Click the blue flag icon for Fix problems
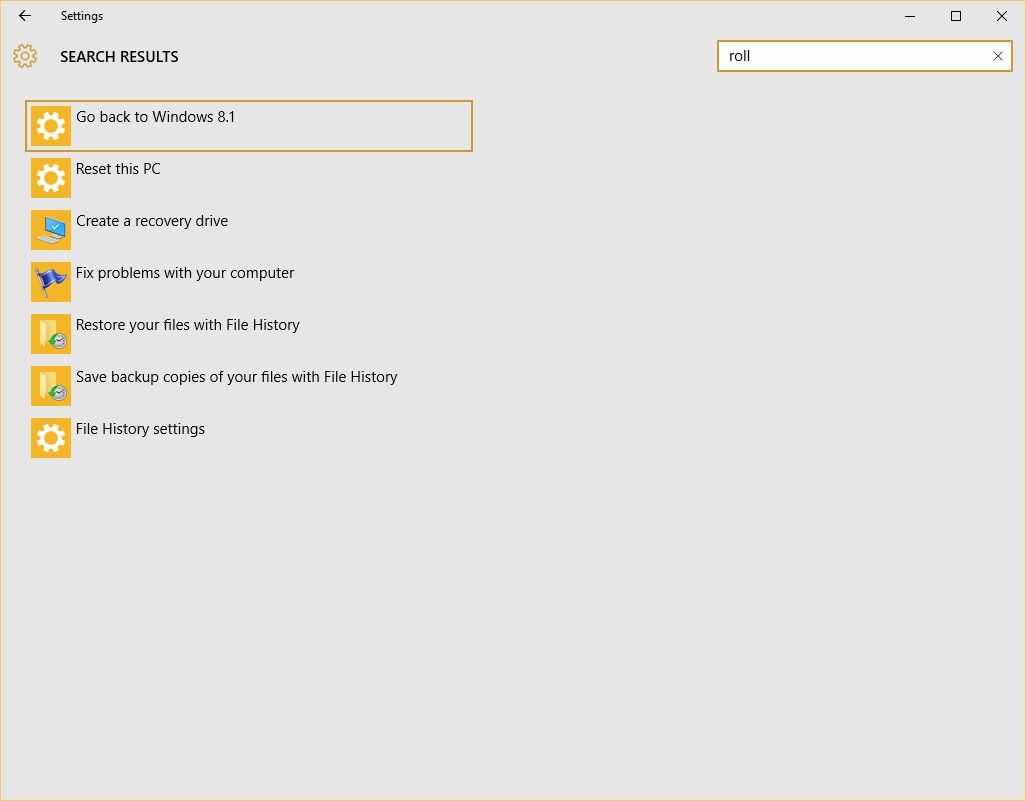This screenshot has height=801, width=1026. point(50,282)
